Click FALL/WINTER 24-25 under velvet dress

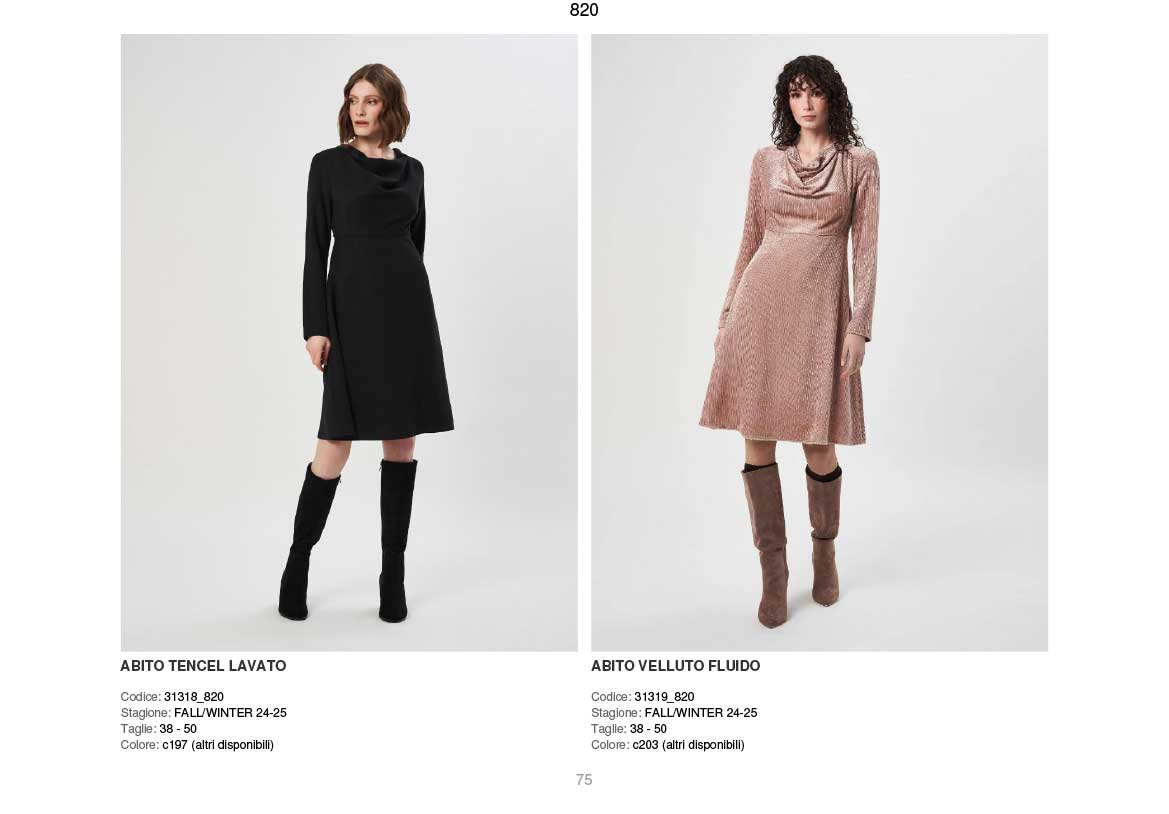701,713
